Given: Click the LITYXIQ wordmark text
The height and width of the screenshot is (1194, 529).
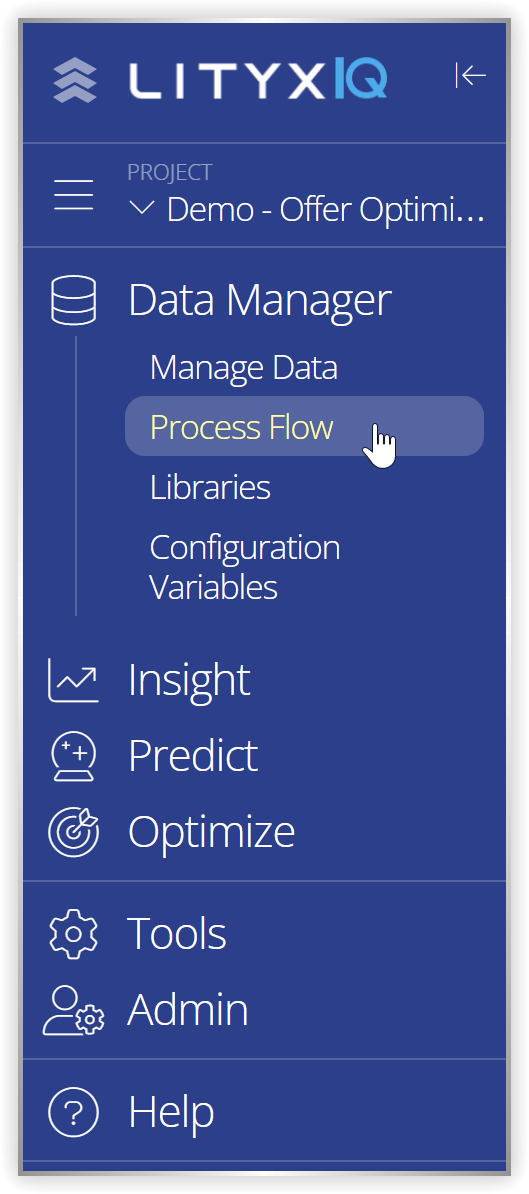Looking at the screenshot, I should pyautogui.click(x=257, y=81).
